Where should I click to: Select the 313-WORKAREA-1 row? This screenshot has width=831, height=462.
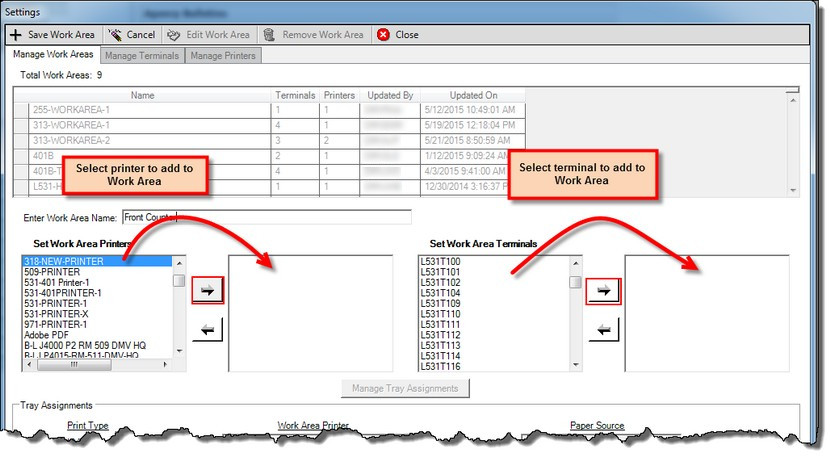(x=269, y=126)
